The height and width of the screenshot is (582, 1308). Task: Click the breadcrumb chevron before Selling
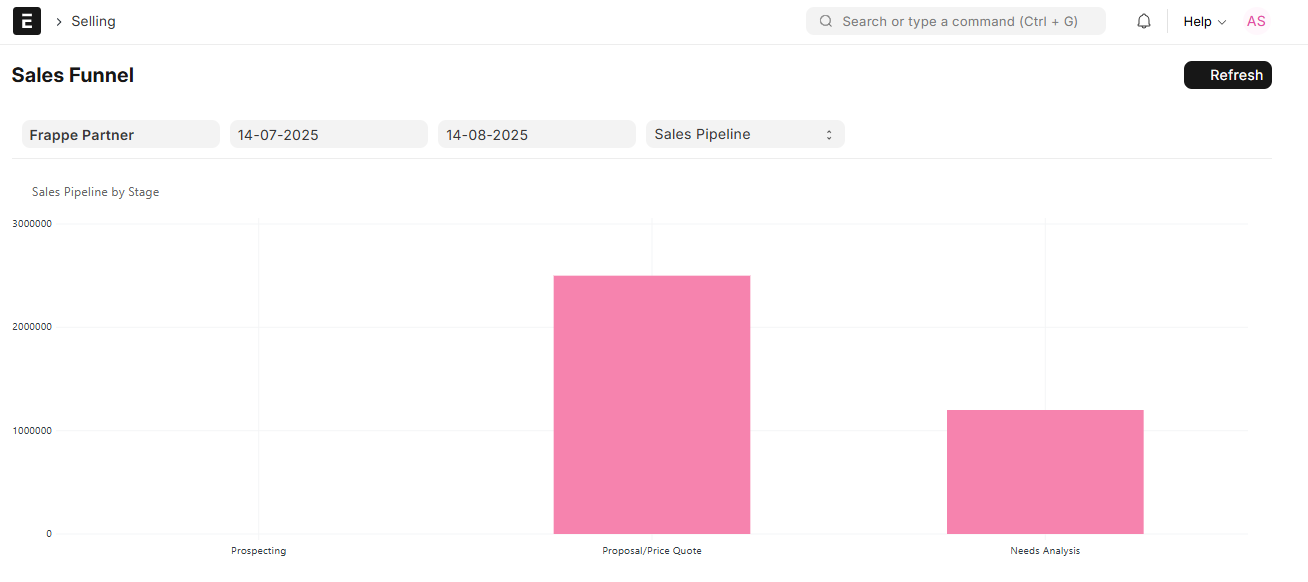pos(59,22)
